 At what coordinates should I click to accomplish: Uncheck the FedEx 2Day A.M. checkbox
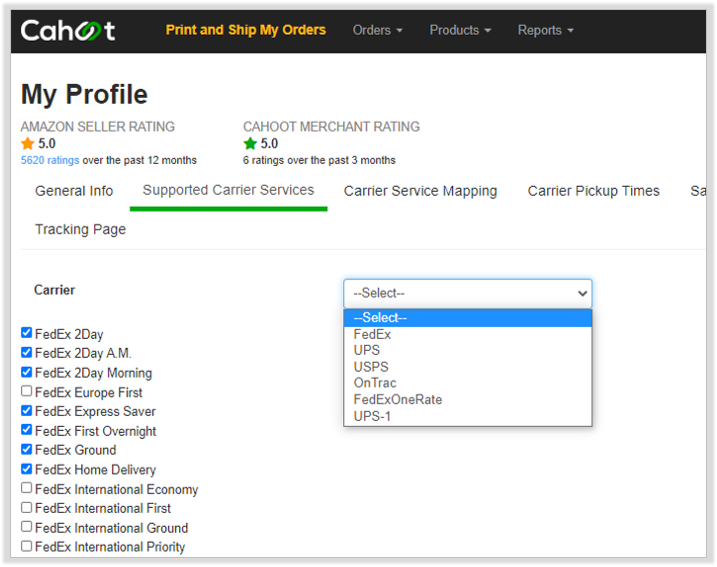27,352
